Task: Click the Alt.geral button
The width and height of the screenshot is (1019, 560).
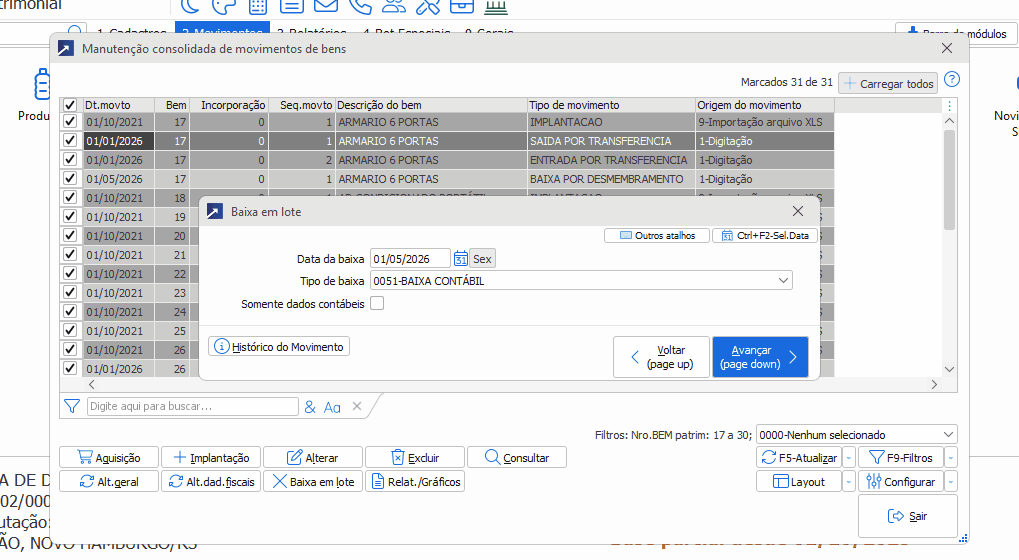Action: (109, 482)
